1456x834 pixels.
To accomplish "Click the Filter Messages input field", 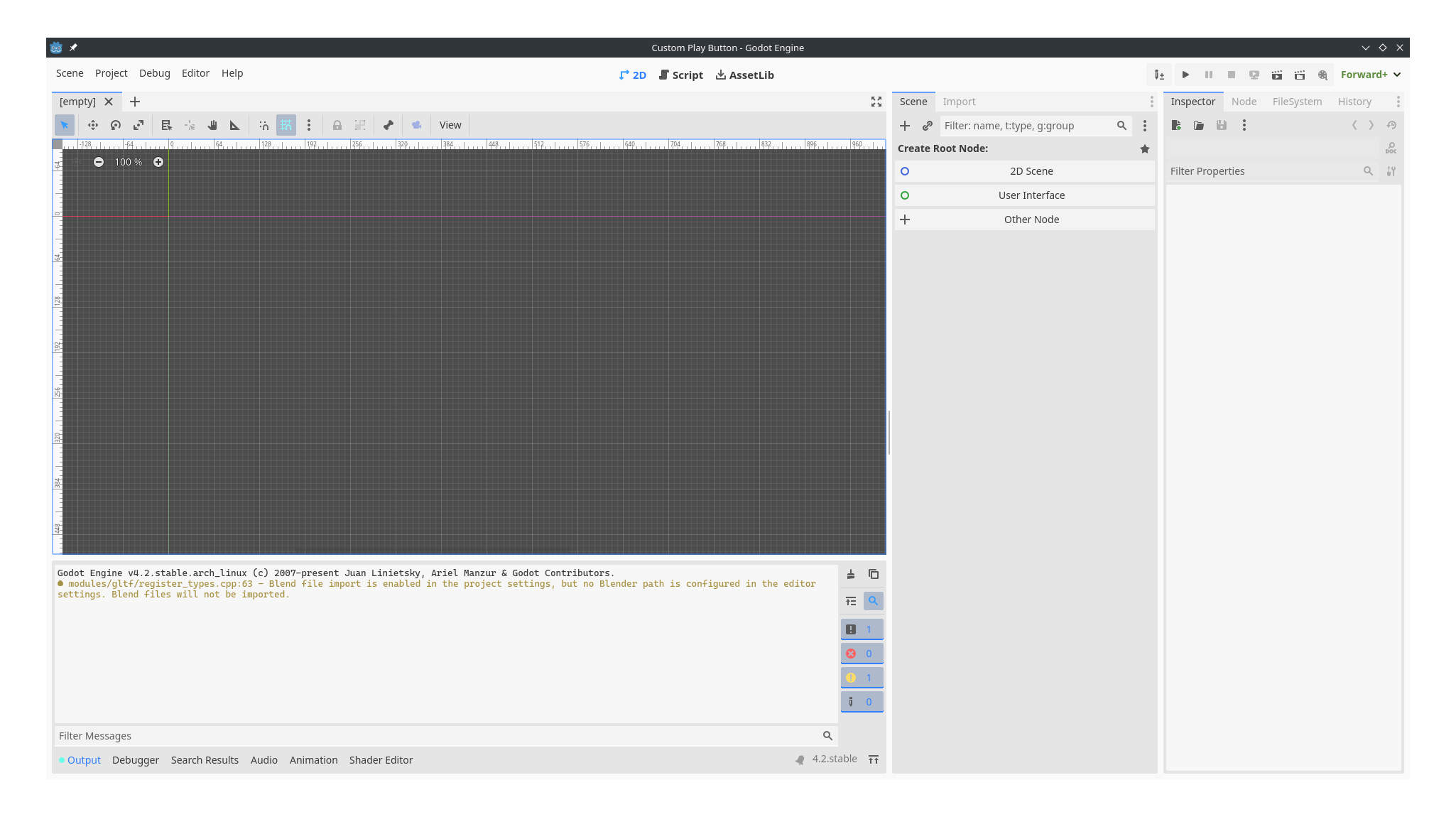I will (437, 736).
